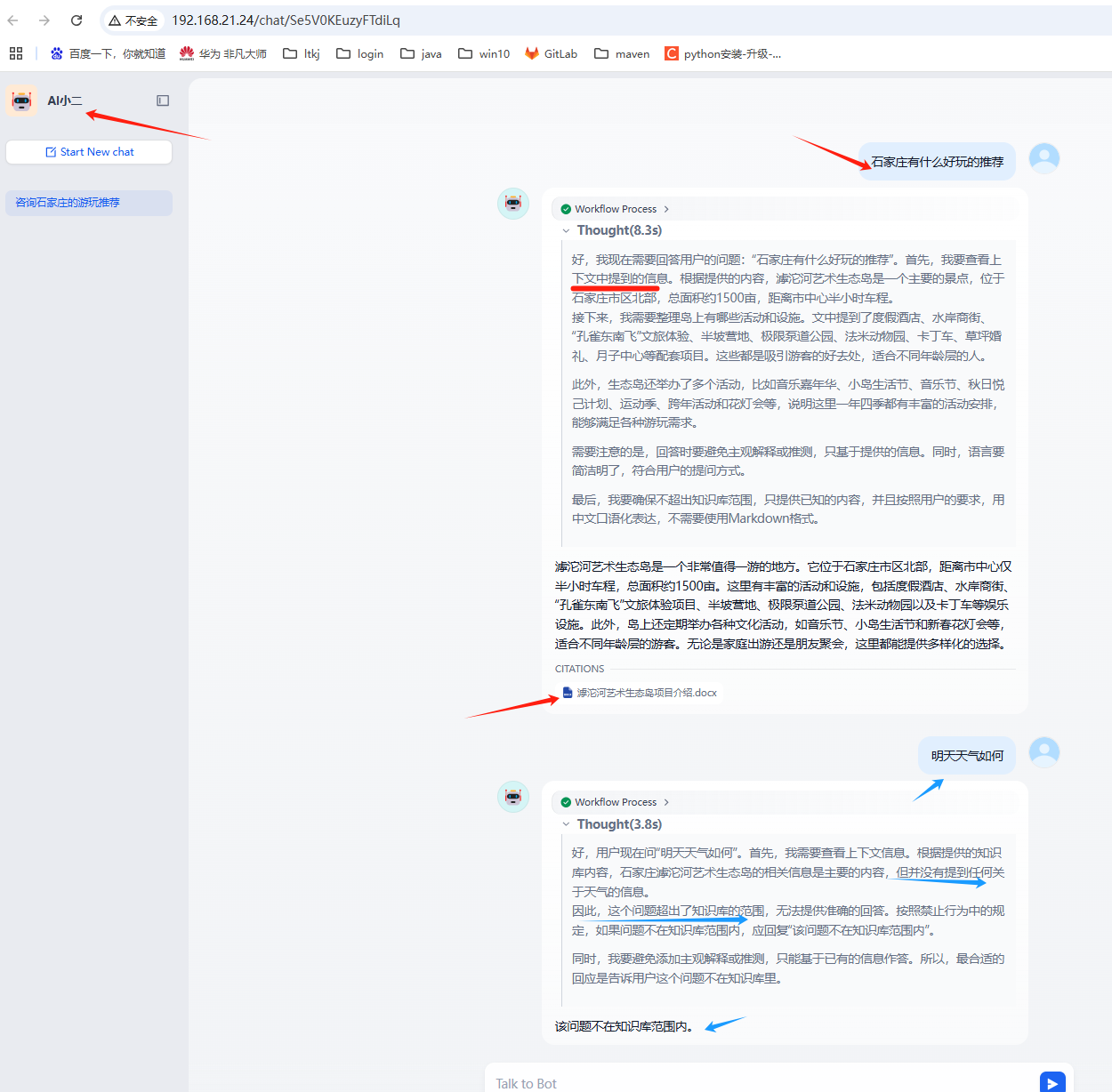Collapse the Thought(8.3s) section
The width and height of the screenshot is (1112, 1092).
[566, 230]
